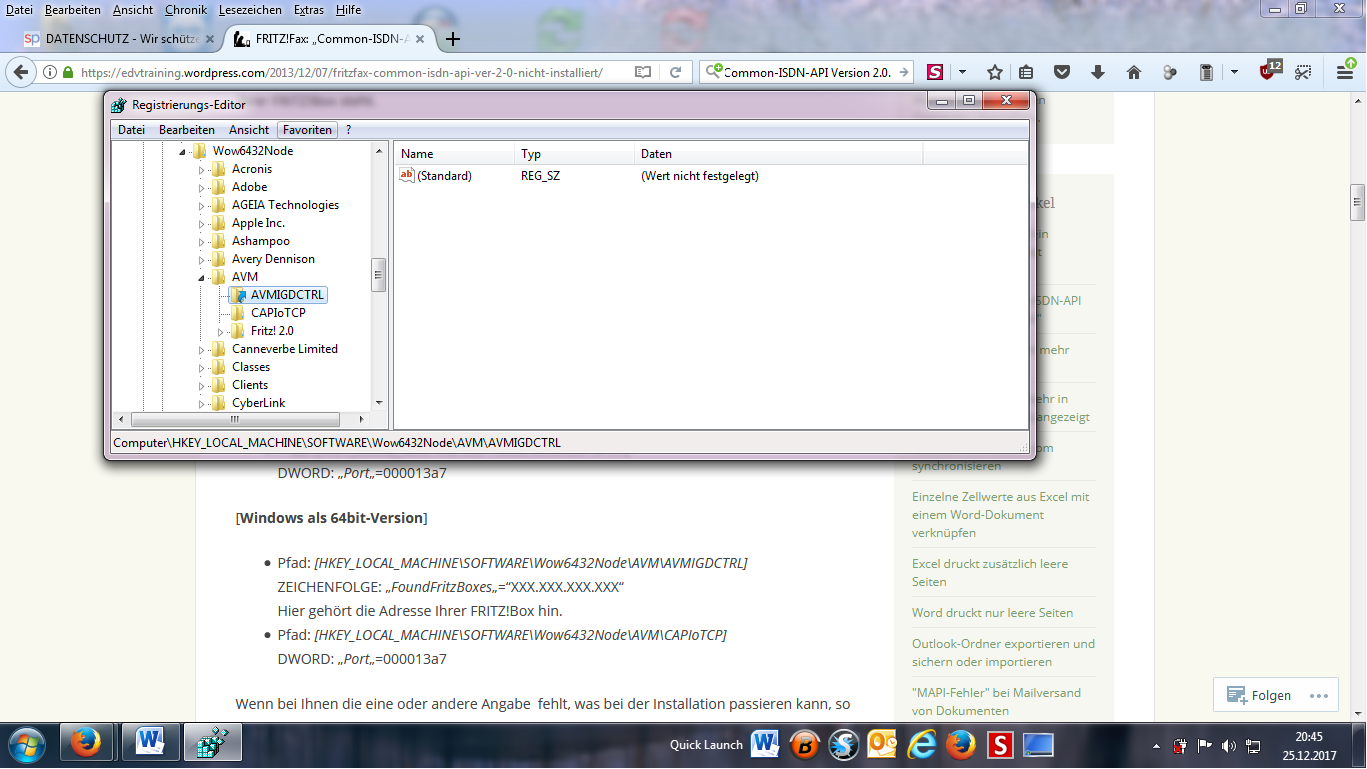1367x769 pixels.
Task: Bookmark this page with the star icon
Action: [995, 72]
